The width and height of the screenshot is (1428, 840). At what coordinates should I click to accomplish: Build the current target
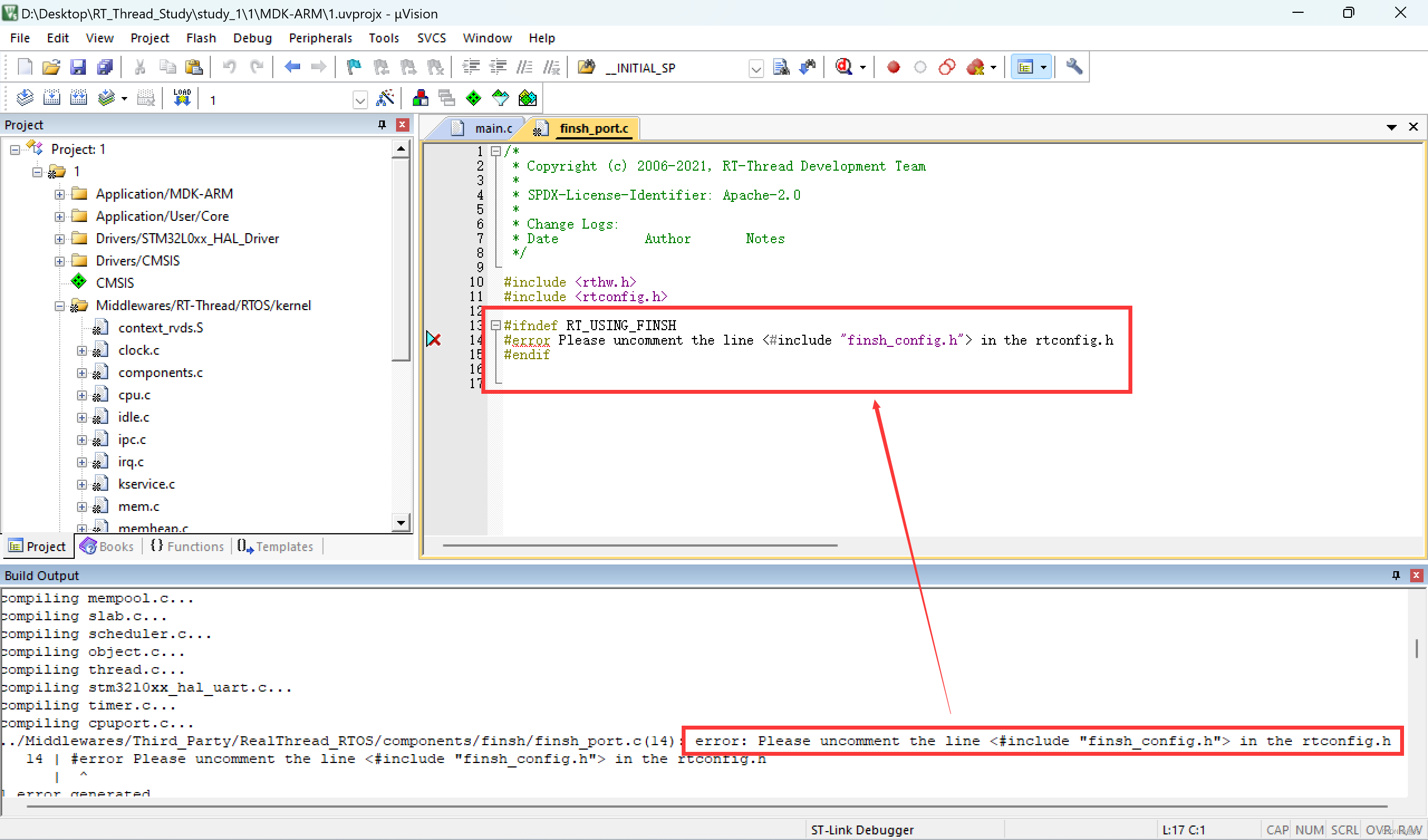click(x=51, y=98)
